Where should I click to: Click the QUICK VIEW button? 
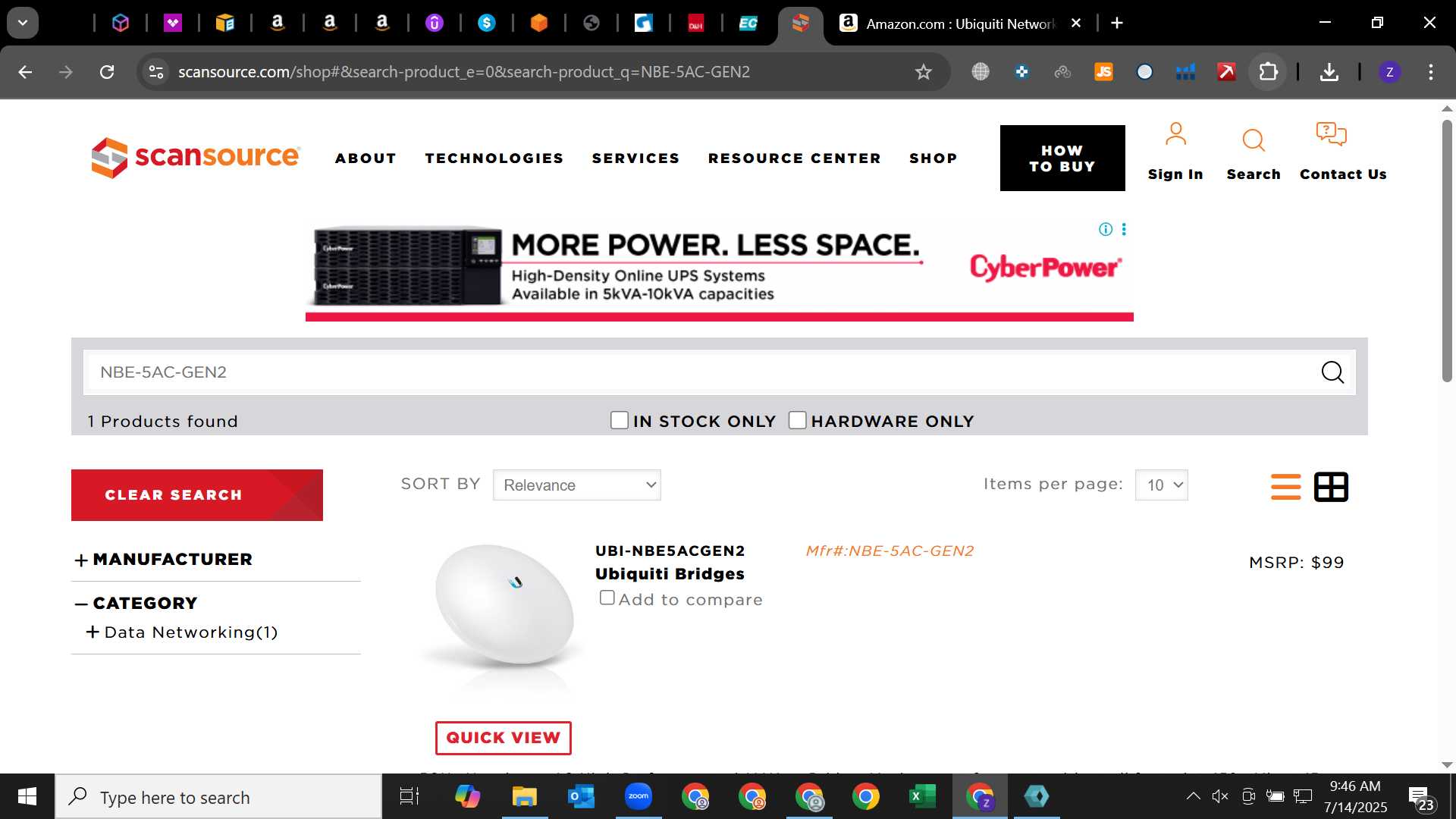point(503,738)
